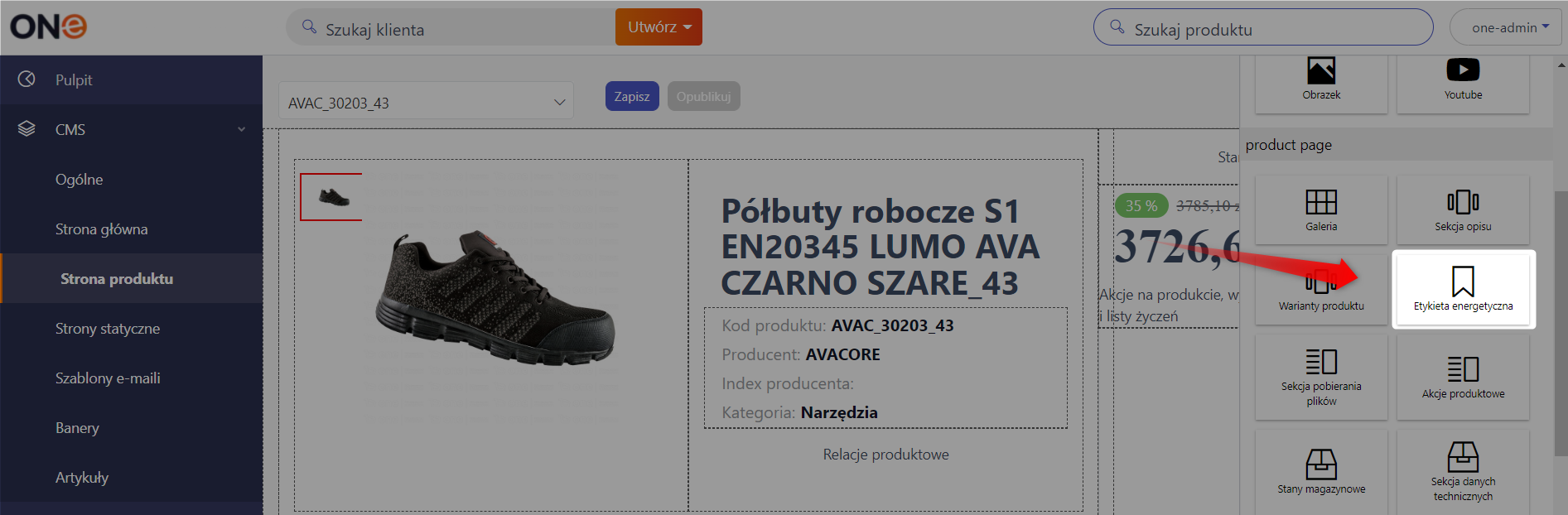The height and width of the screenshot is (515, 1568).
Task: Click the Opublikuj button
Action: tap(703, 96)
